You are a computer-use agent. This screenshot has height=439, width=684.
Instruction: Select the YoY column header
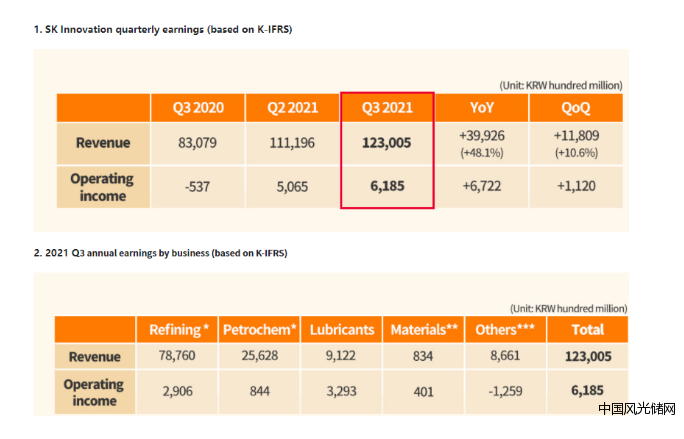482,107
